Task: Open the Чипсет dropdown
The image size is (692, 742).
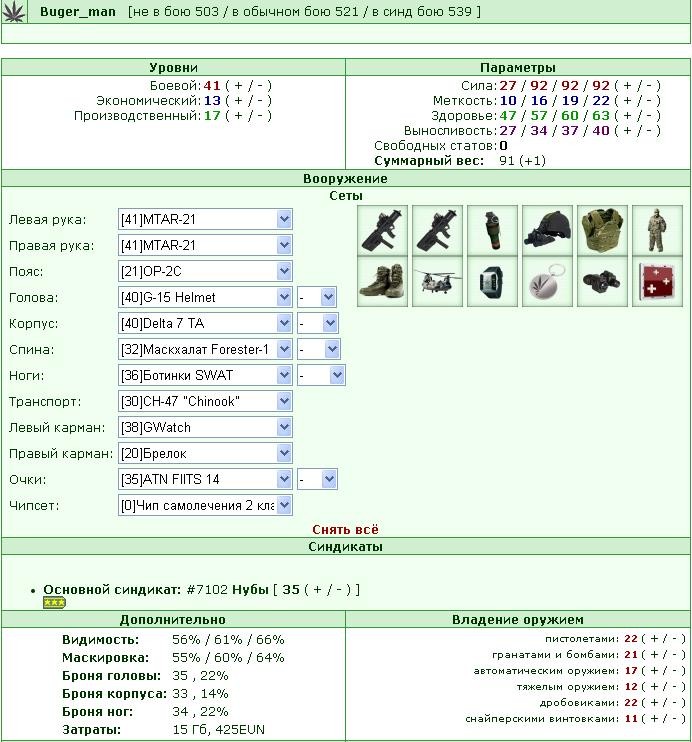Action: pyautogui.click(x=205, y=506)
